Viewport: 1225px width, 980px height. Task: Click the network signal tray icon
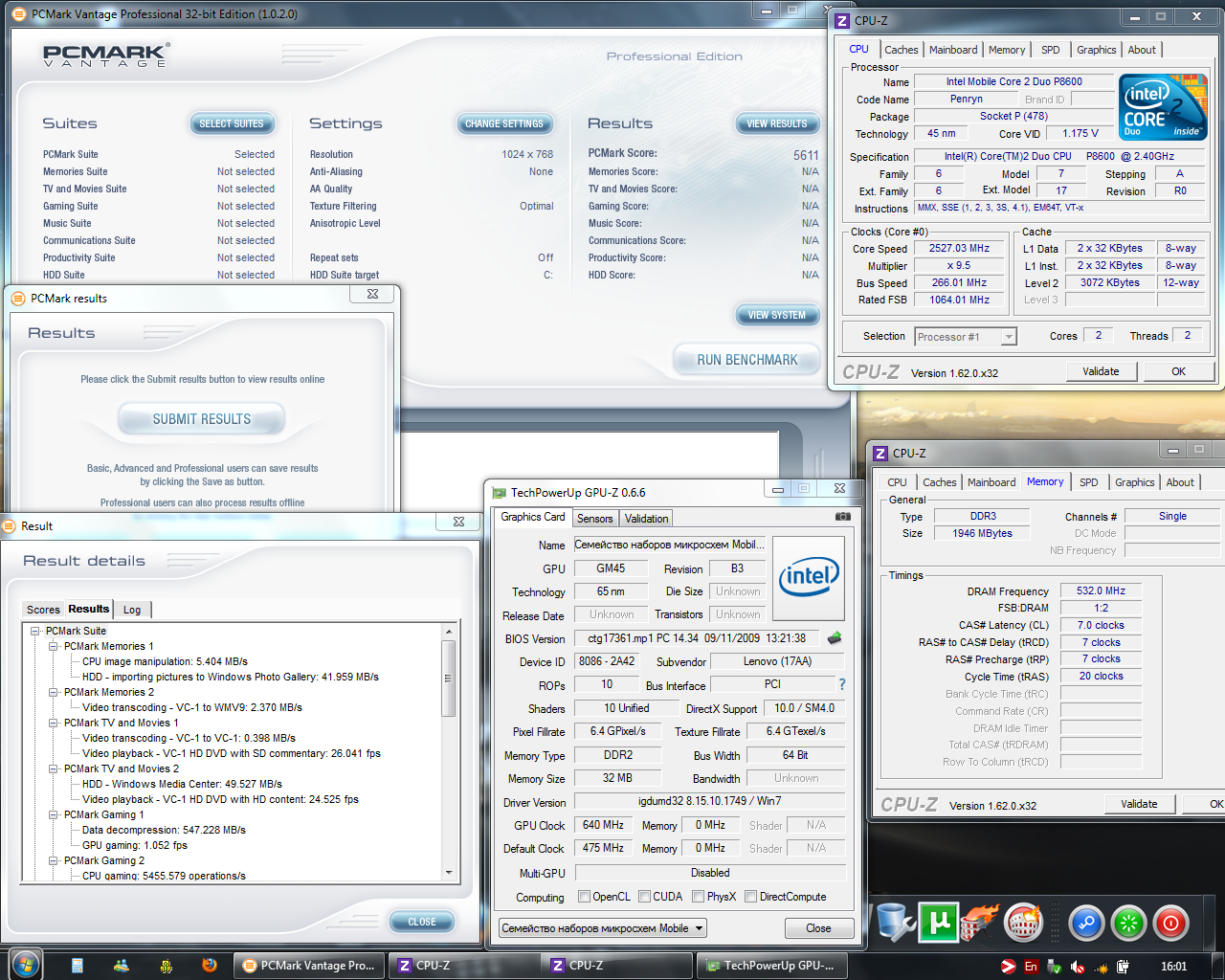click(x=1100, y=967)
